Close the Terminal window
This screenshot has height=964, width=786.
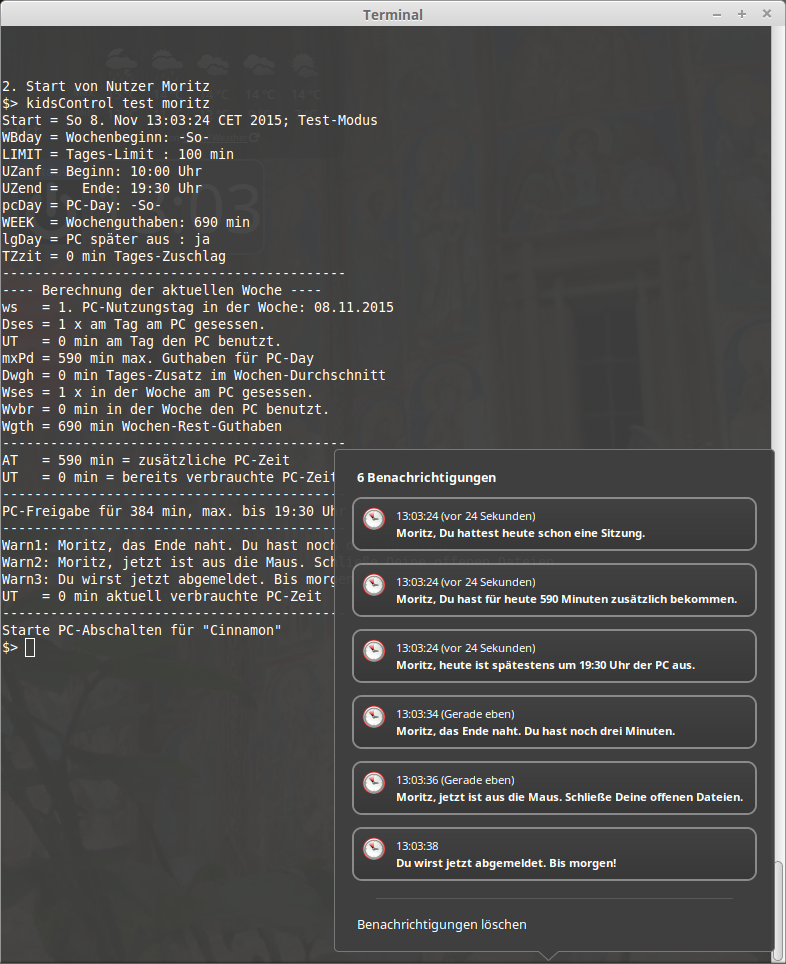click(x=766, y=14)
